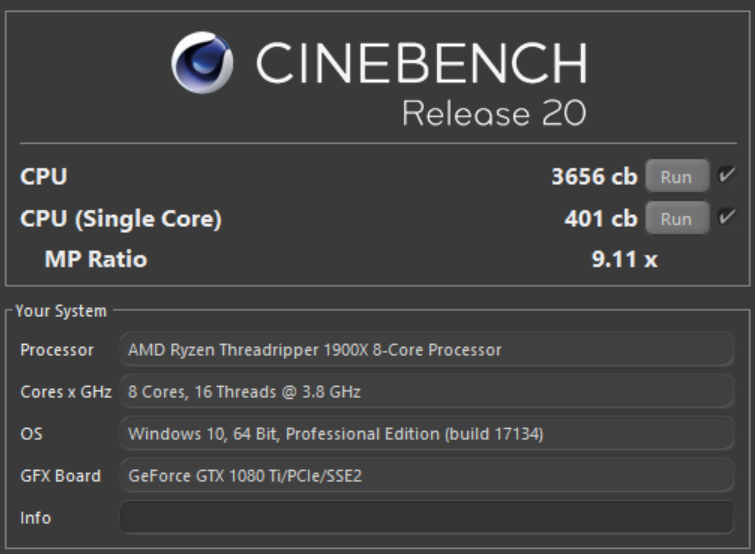The height and width of the screenshot is (554, 755).
Task: Click the 9.11 x MP Ratio value
Action: pos(624,260)
